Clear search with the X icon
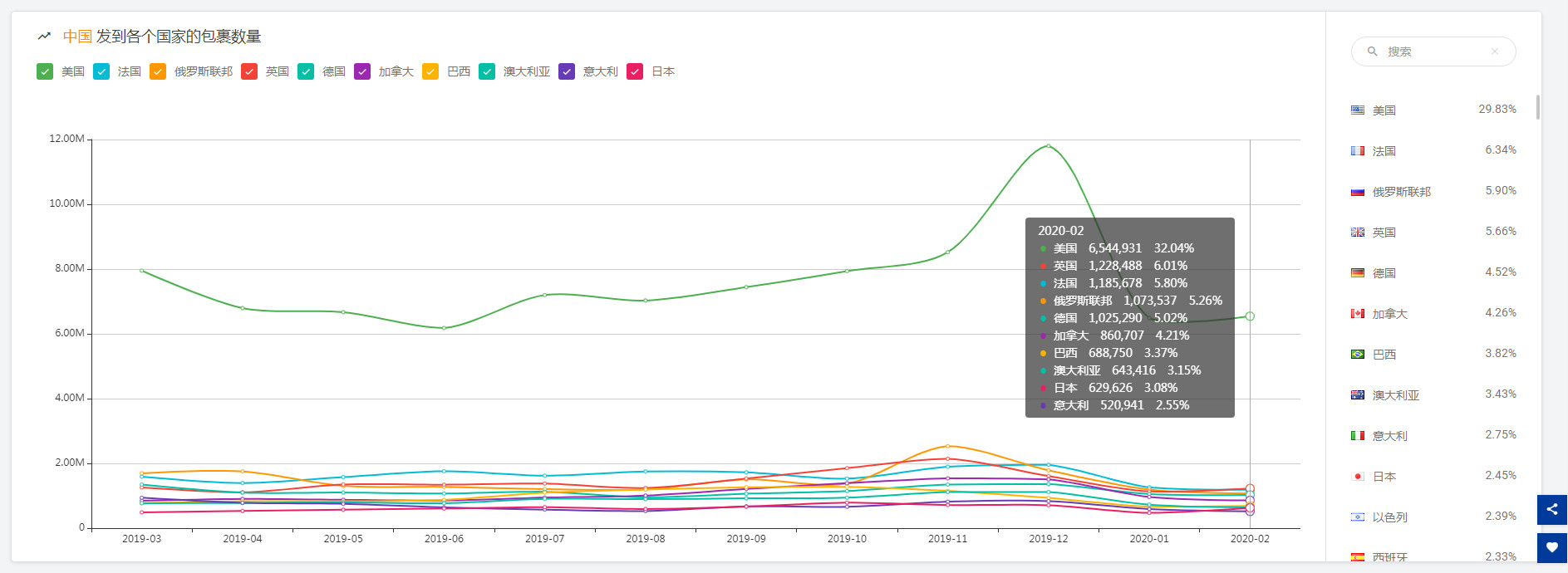 click(x=1495, y=51)
